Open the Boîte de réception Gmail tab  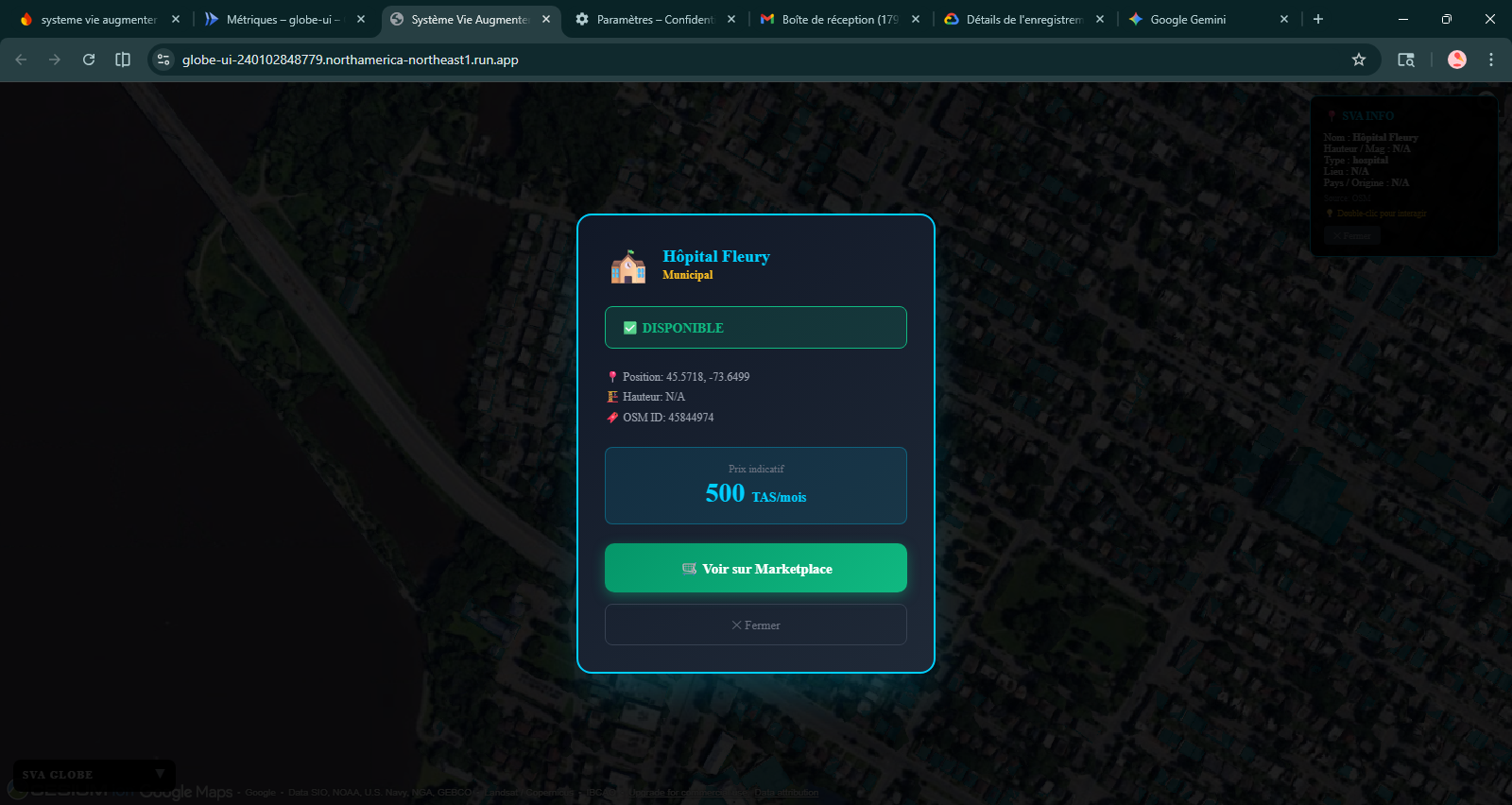[836, 19]
